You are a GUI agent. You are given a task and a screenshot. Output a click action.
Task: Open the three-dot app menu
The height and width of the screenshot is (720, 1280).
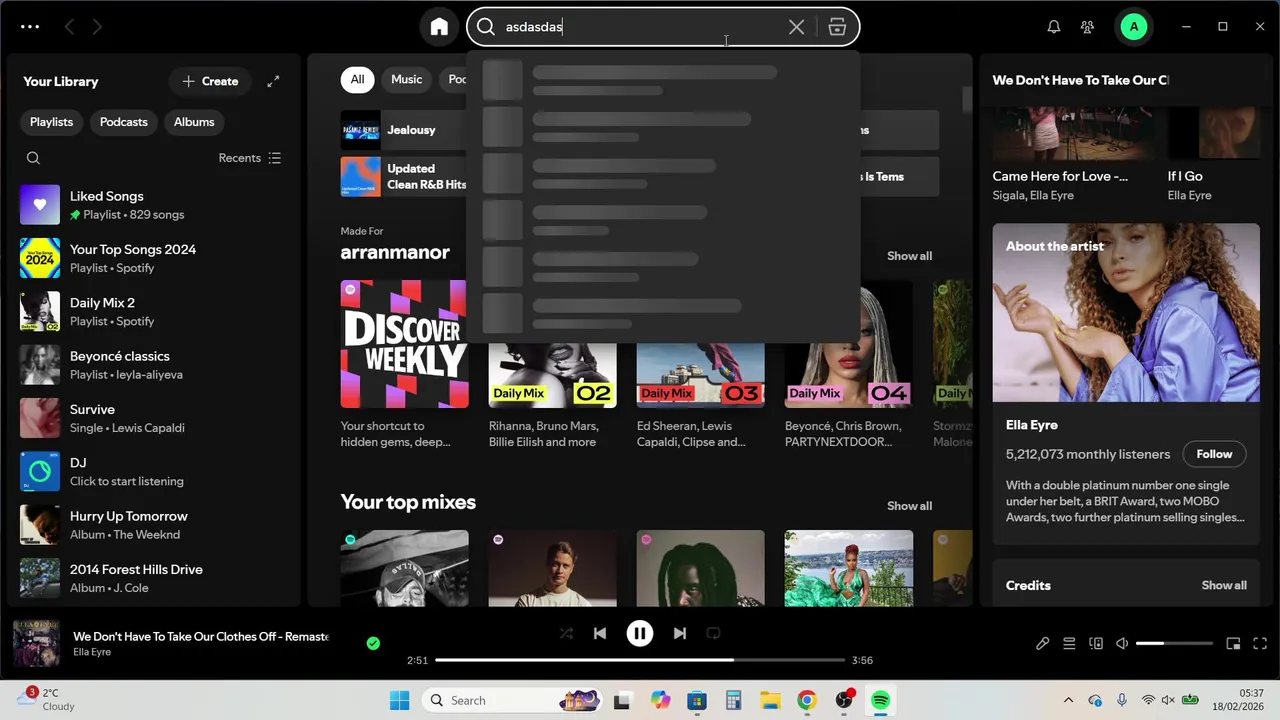coord(30,27)
